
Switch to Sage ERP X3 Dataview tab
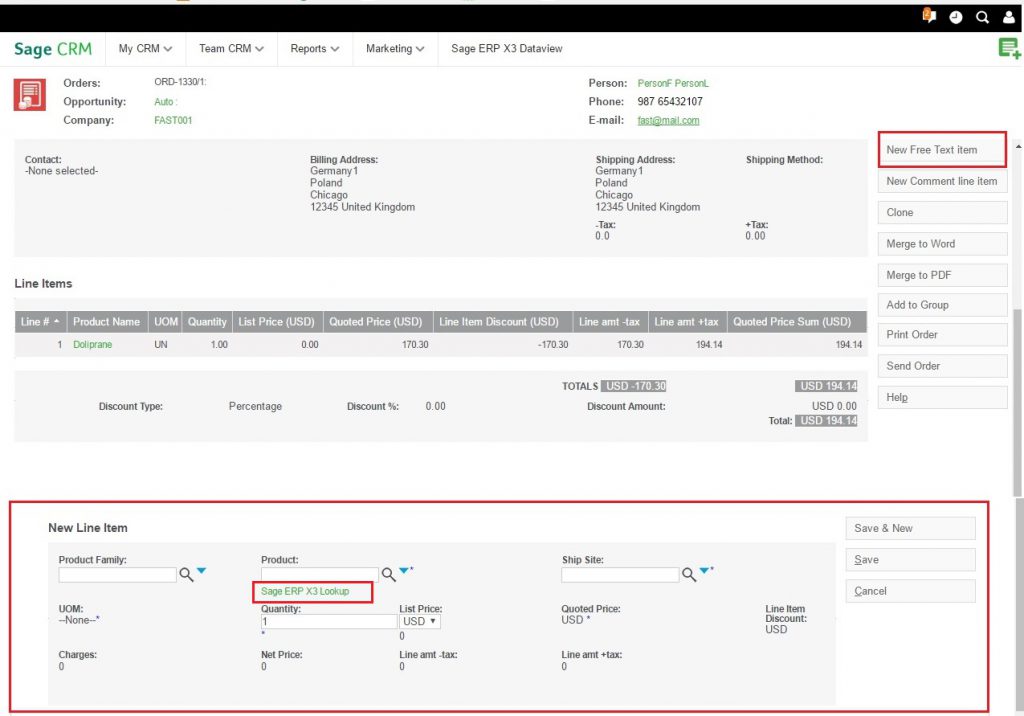[x=506, y=48]
